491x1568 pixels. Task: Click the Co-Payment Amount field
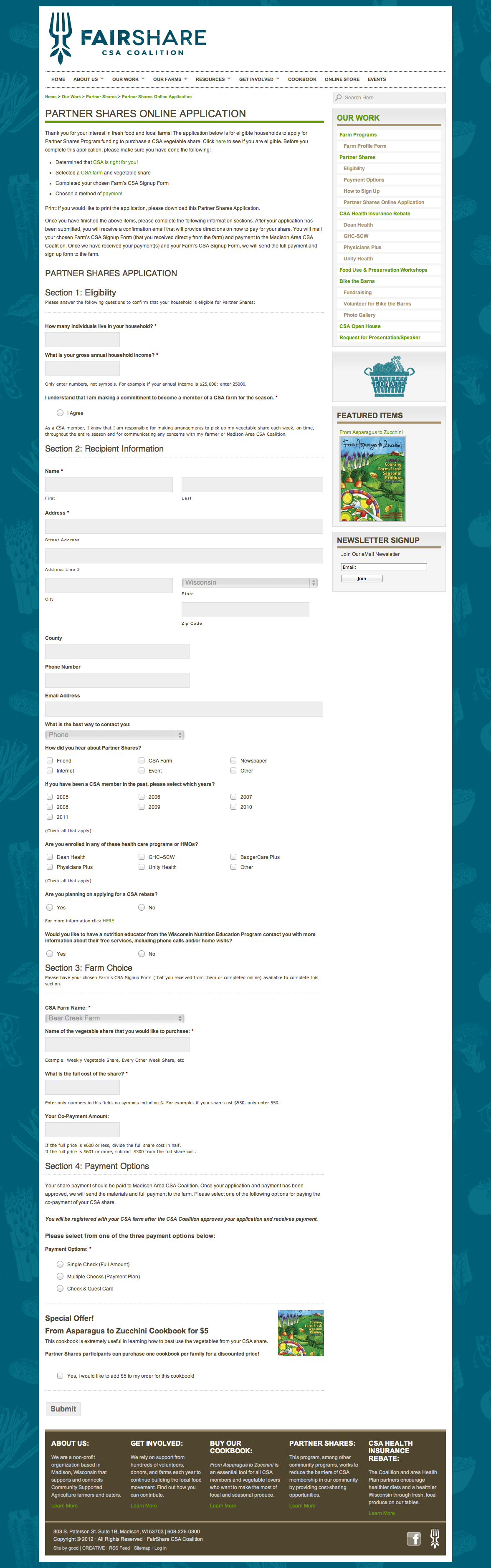point(82,1130)
